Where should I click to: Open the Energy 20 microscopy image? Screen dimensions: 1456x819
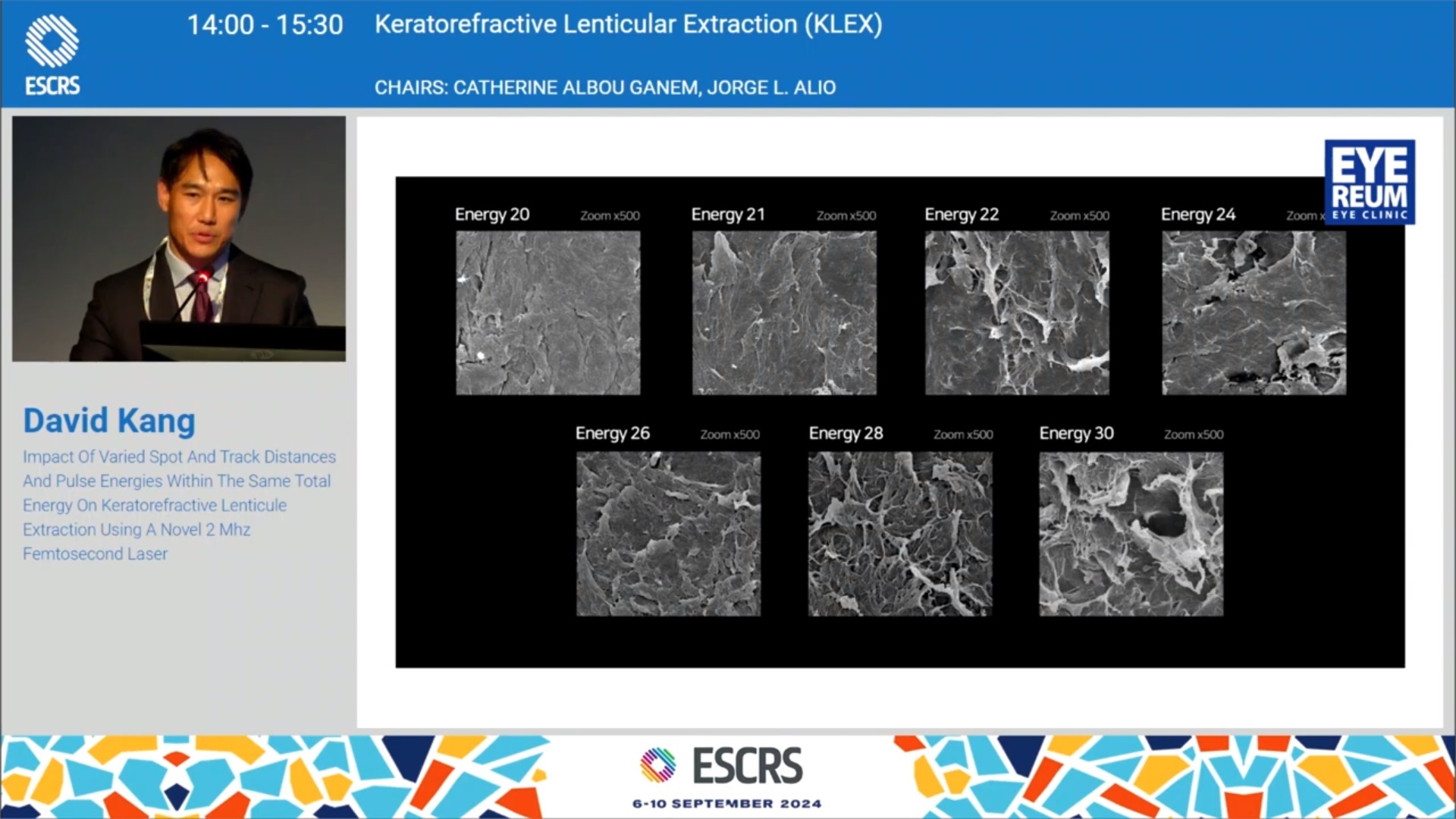(x=548, y=312)
